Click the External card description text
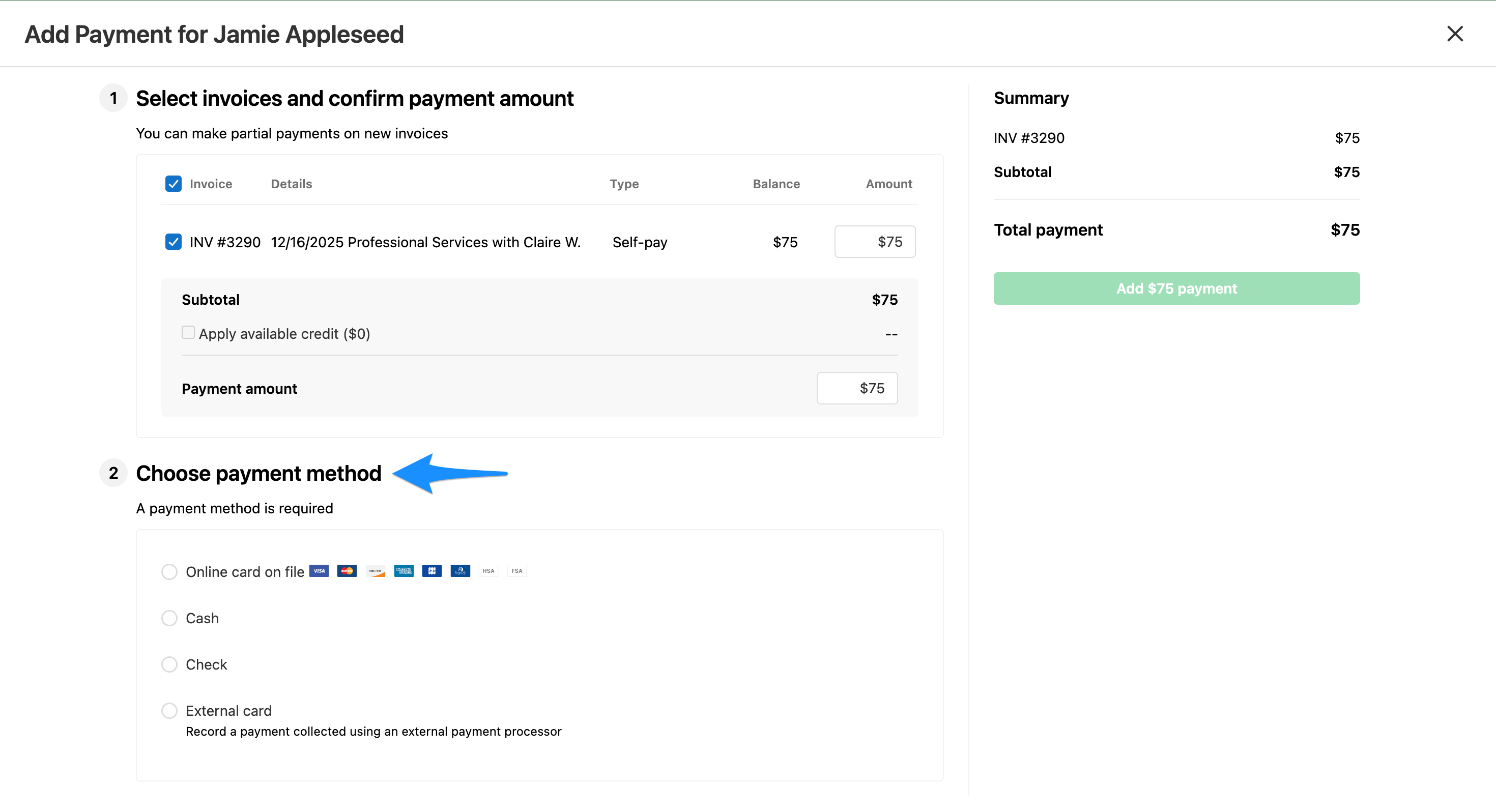The image size is (1496, 812). 373,732
